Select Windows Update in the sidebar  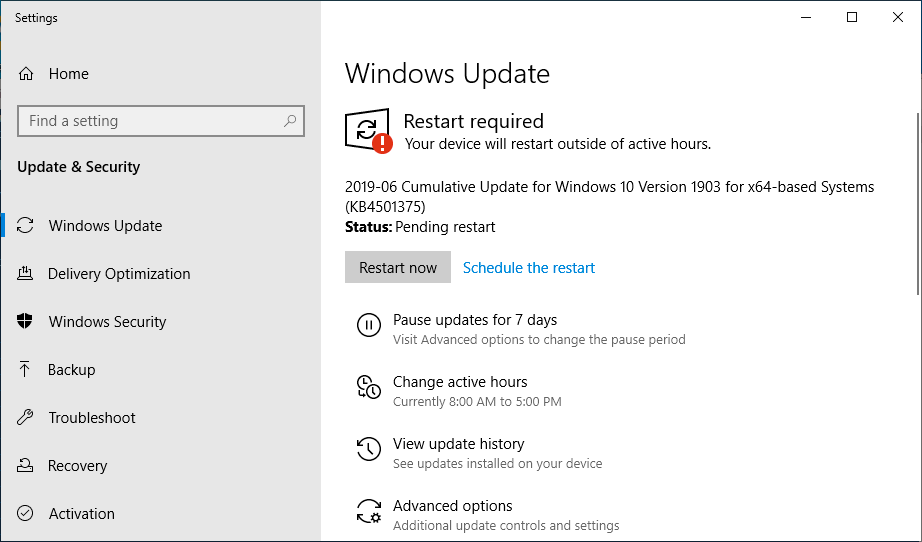point(105,226)
